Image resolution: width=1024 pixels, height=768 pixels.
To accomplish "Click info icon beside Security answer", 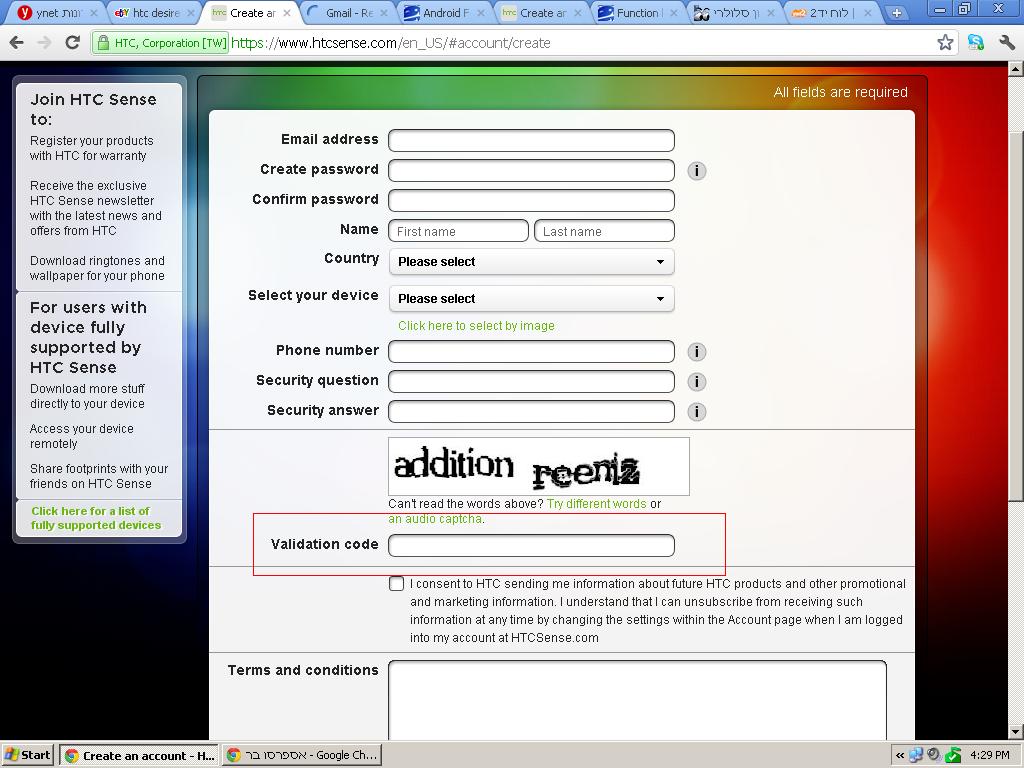I will click(x=697, y=412).
